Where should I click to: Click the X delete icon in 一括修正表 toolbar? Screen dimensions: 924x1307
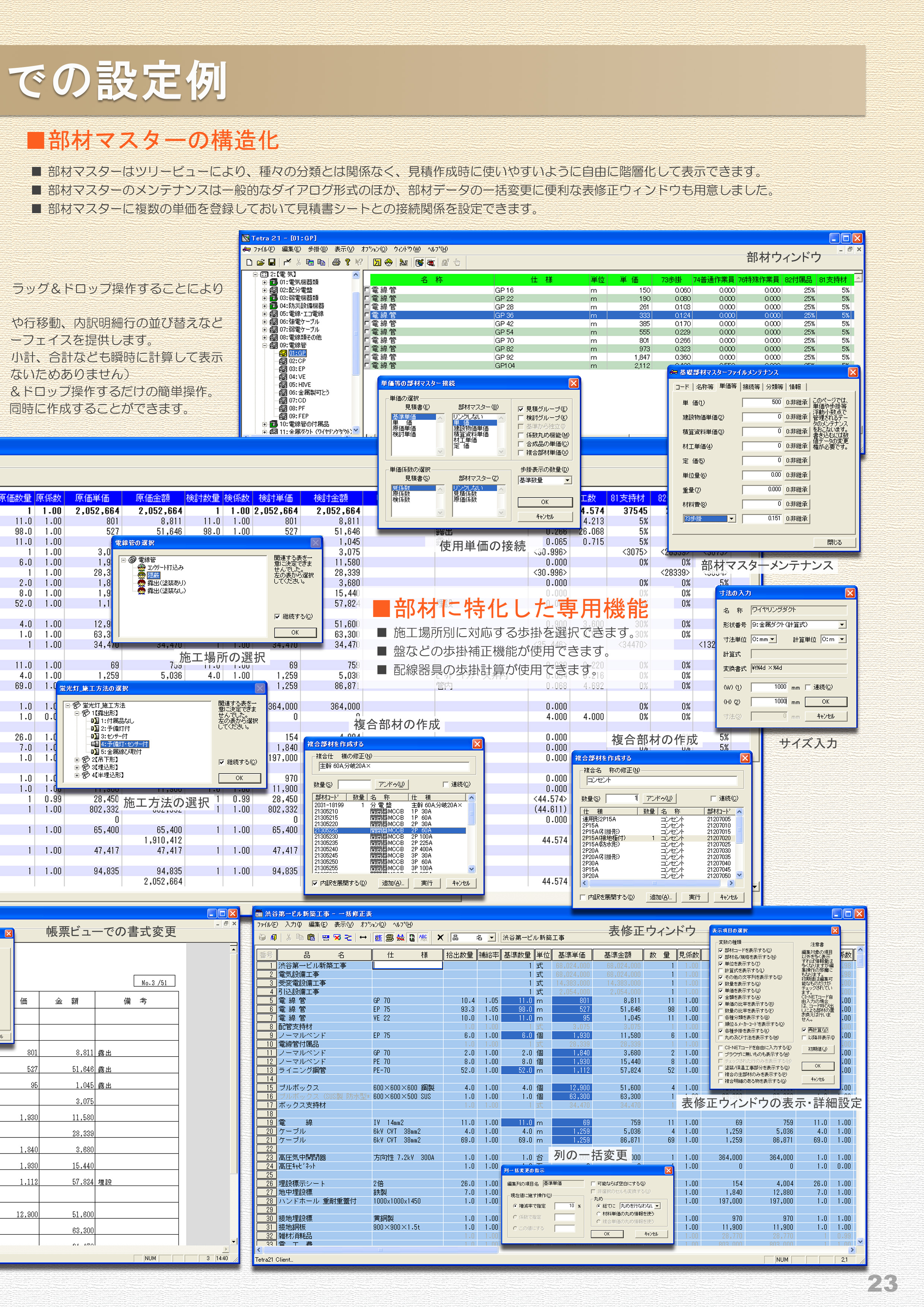point(441,937)
